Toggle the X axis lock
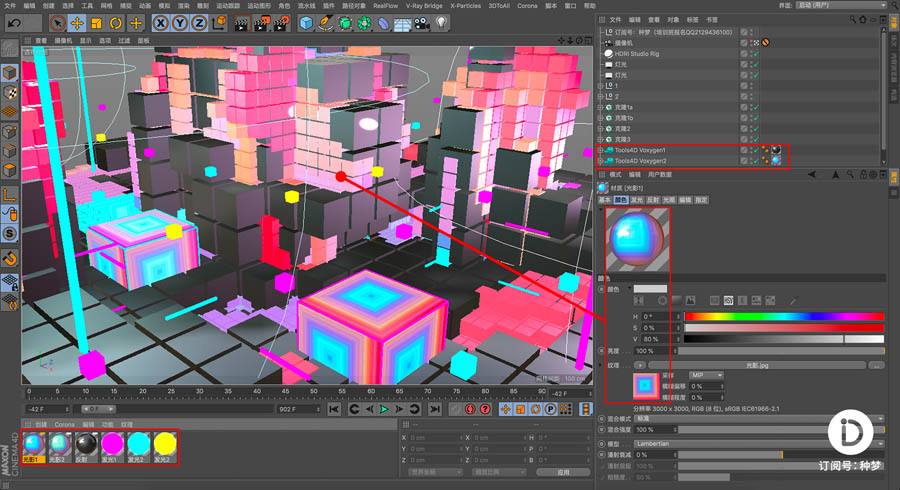This screenshot has width=900, height=490. click(x=161, y=24)
